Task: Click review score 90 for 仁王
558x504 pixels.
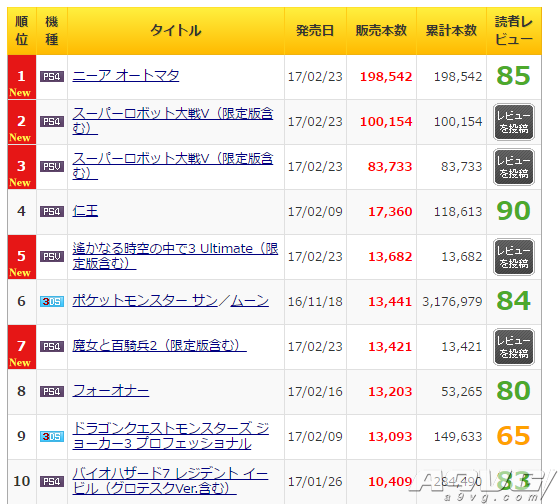Action: [x=513, y=211]
